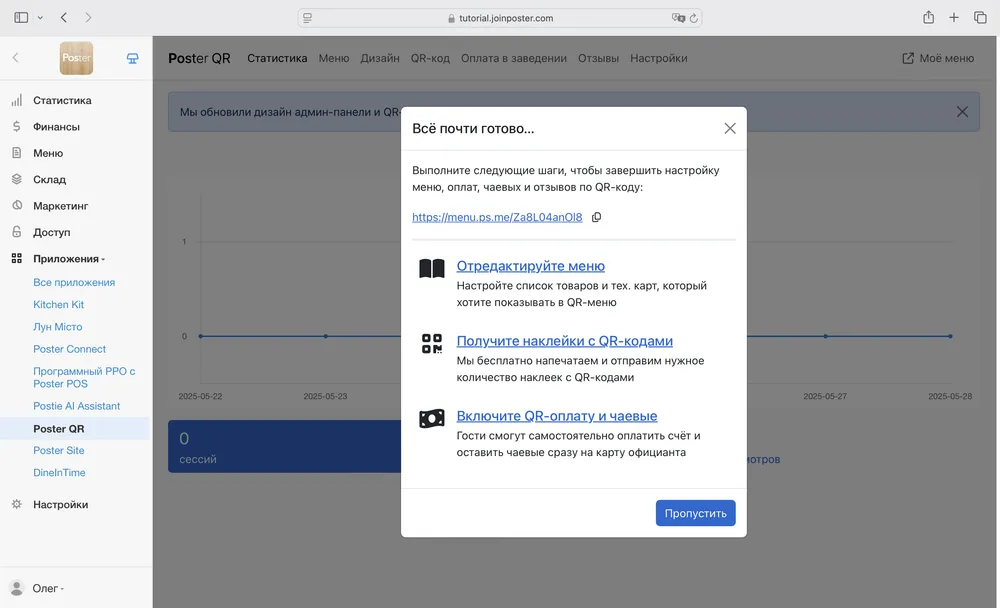Close the 'Всё почти готово' dialog
This screenshot has height=608, width=1000.
tap(730, 129)
